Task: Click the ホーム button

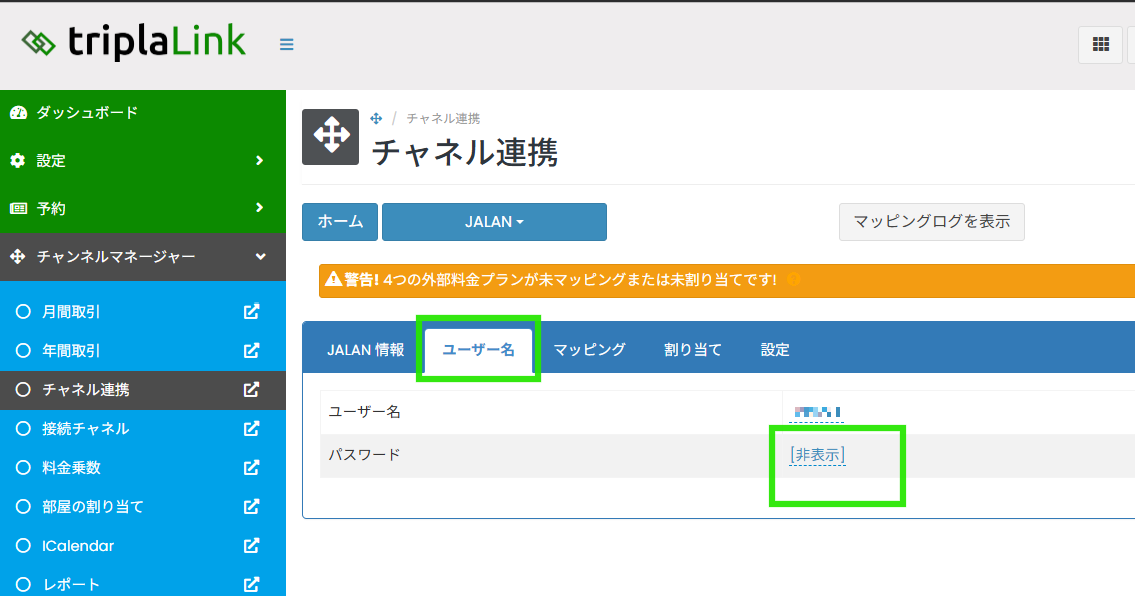Action: click(340, 222)
